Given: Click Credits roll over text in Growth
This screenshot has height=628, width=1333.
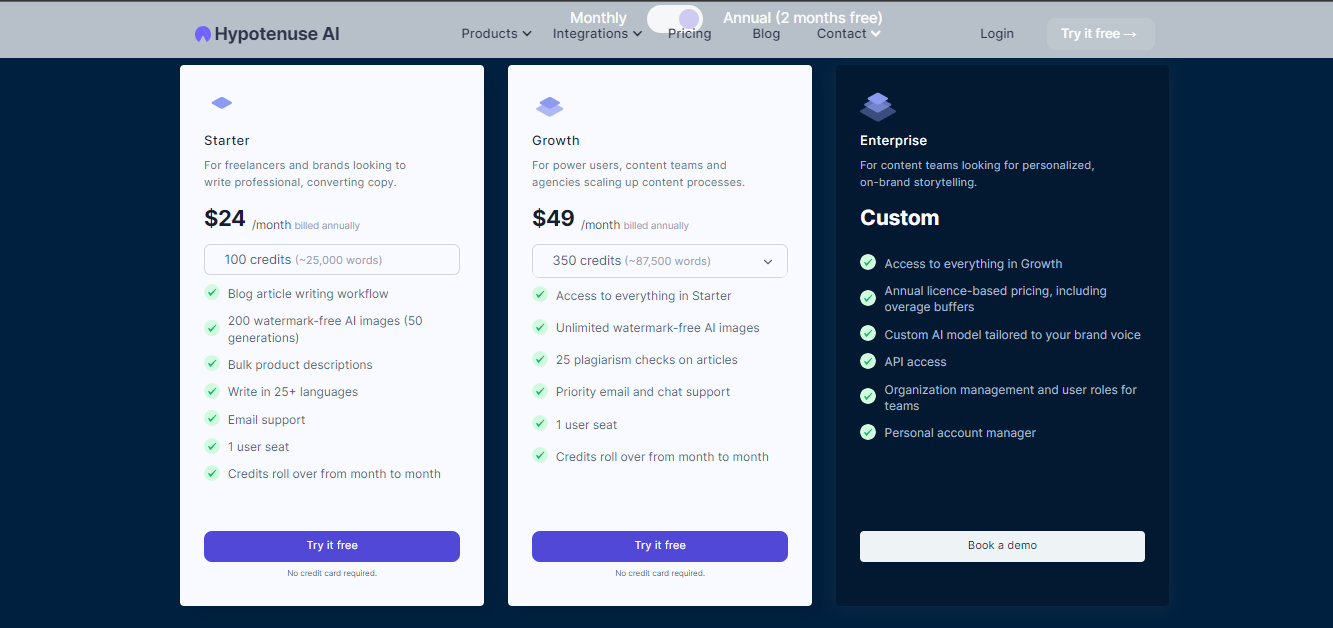Looking at the screenshot, I should point(662,457).
